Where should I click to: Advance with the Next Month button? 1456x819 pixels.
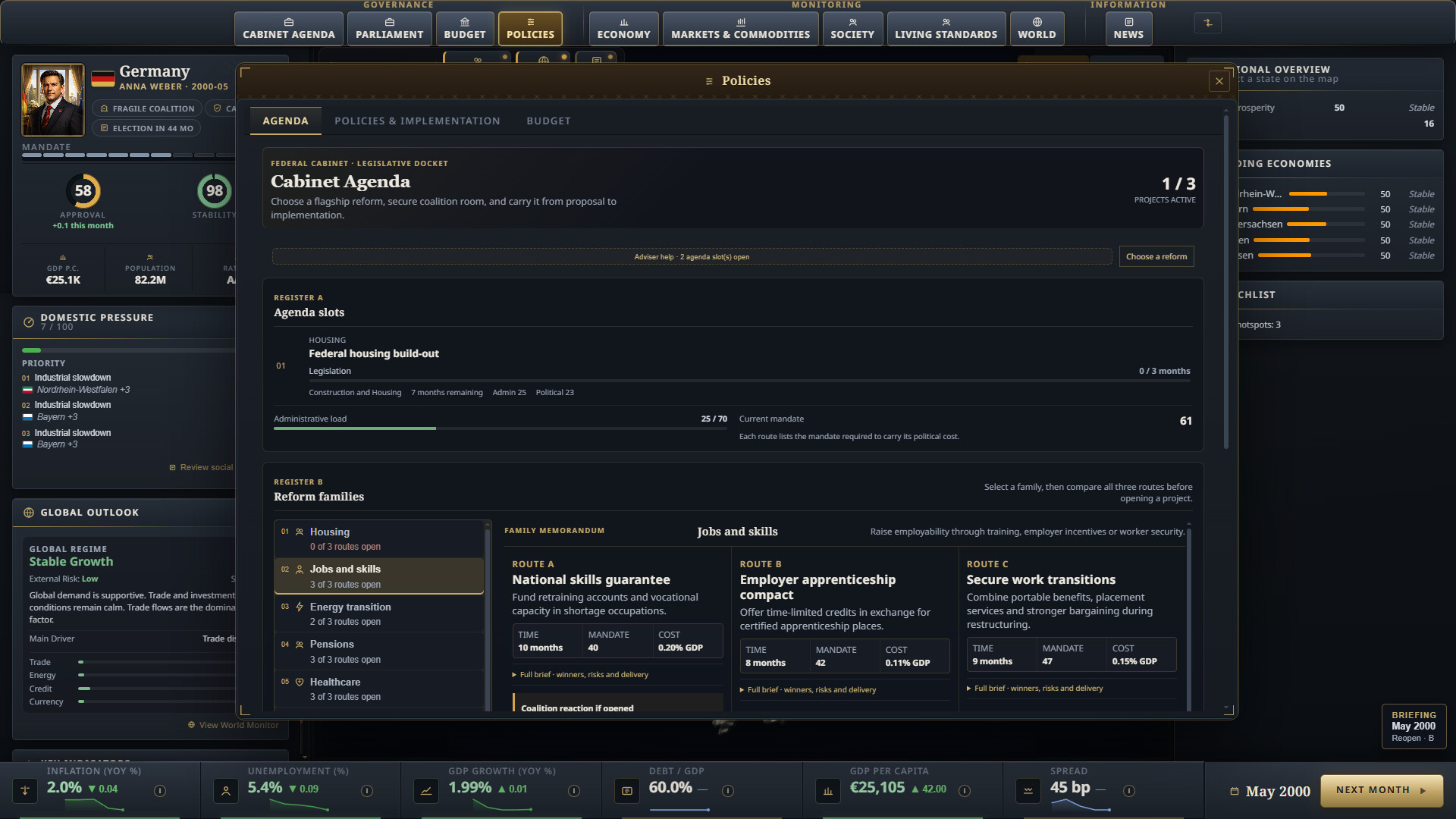[1381, 790]
